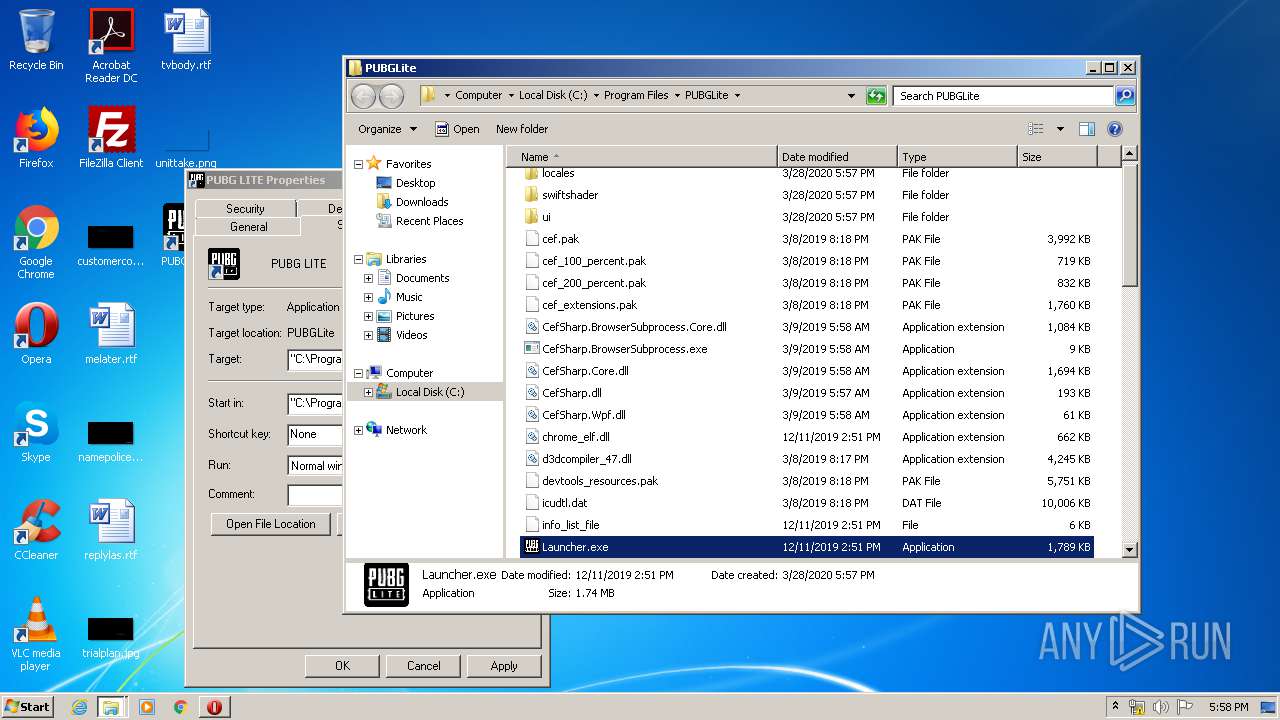Expand the Videos library node
Image resolution: width=1280 pixels, height=720 pixels.
[368, 335]
